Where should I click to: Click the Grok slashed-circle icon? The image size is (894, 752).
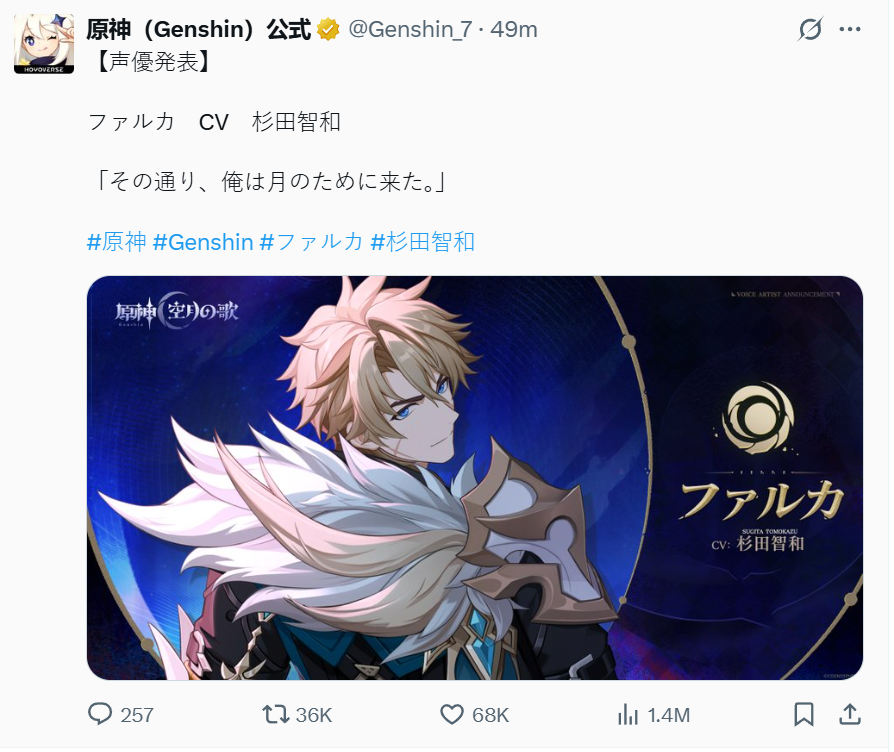[810, 29]
